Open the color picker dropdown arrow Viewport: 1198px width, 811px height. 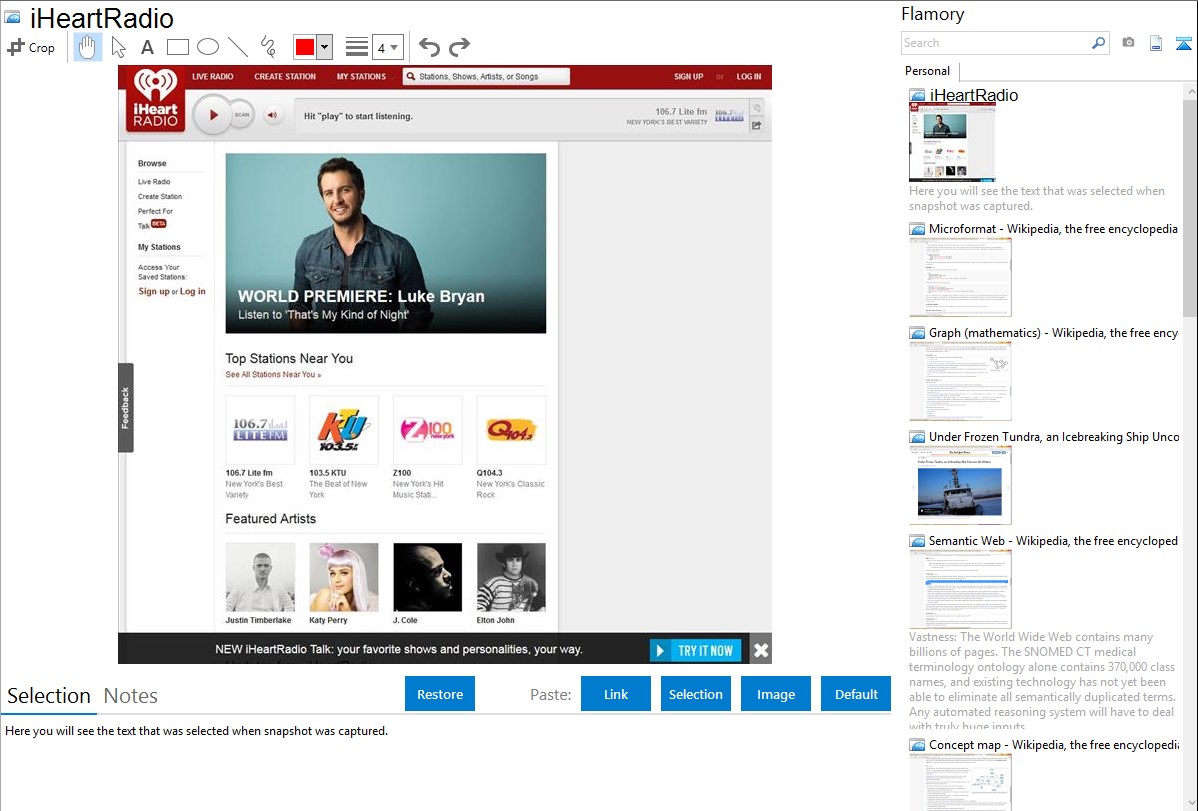tap(324, 47)
